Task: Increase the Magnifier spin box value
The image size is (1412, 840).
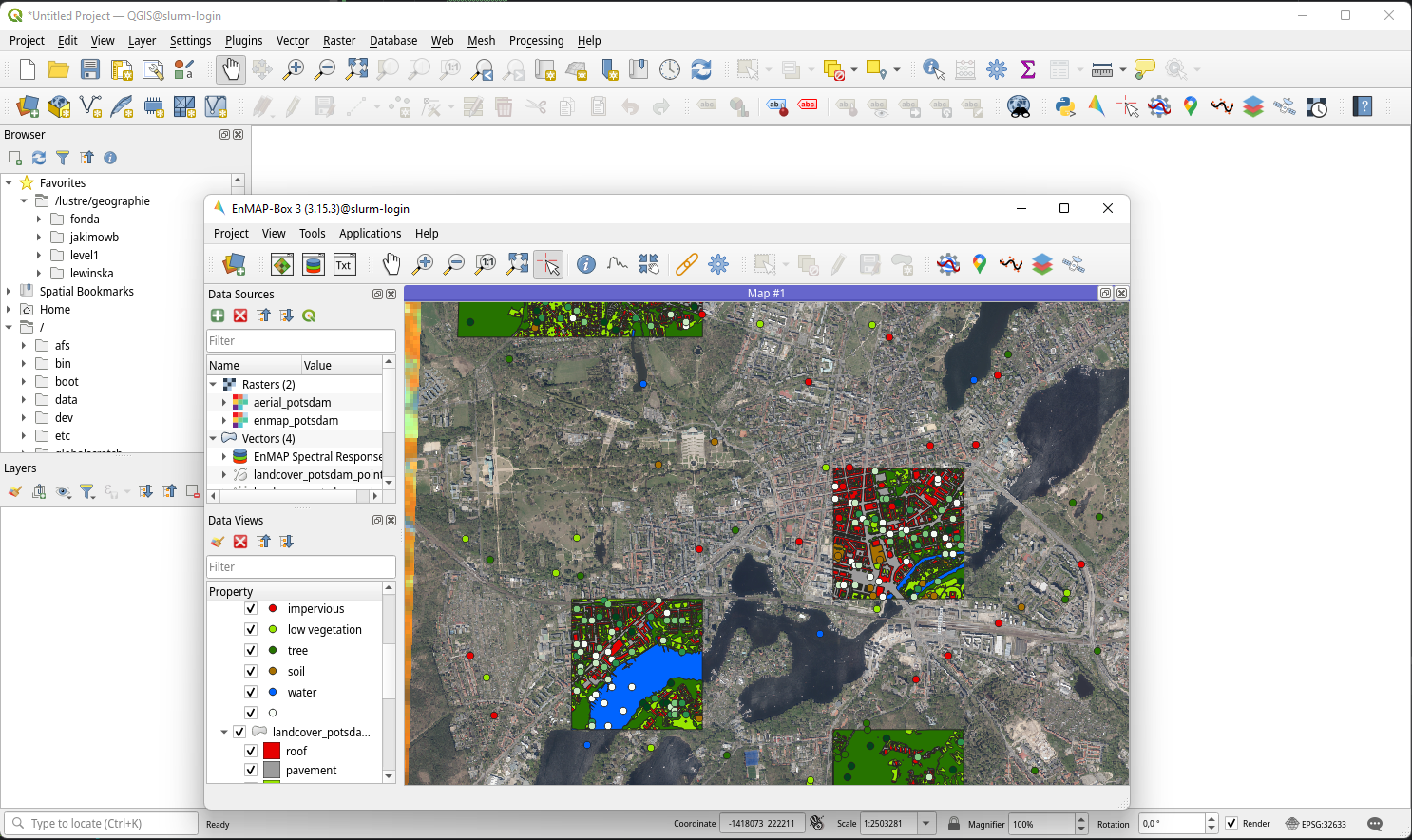Action: pos(1081,819)
